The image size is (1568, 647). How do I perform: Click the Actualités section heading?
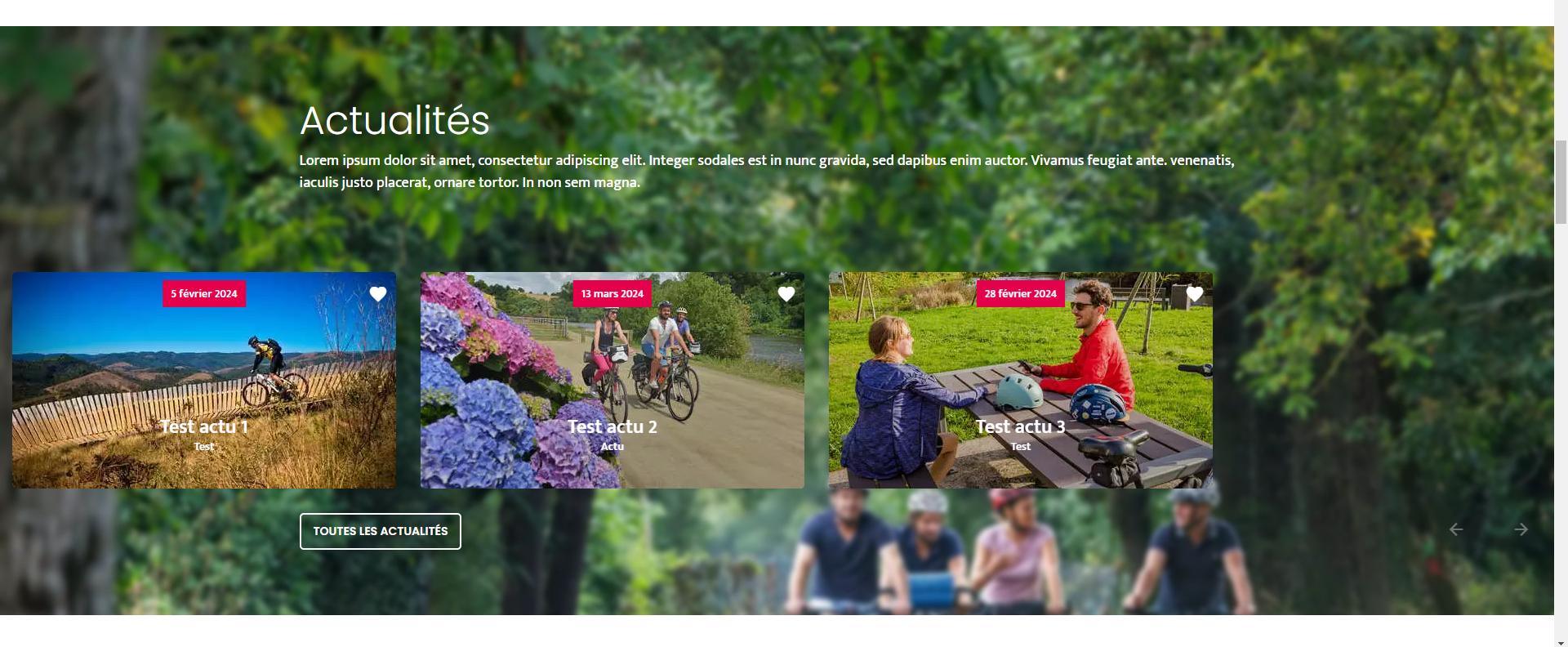(394, 121)
